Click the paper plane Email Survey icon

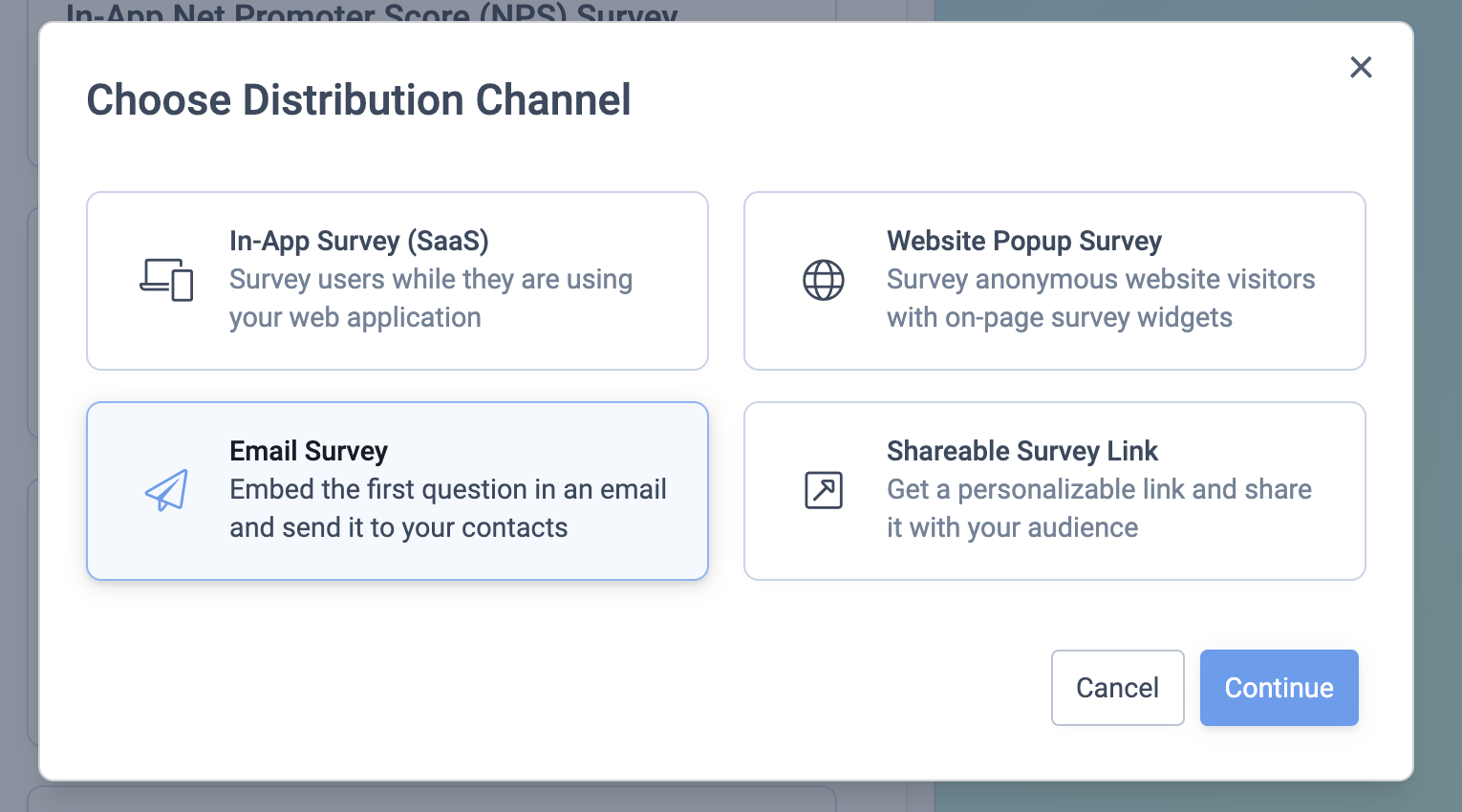(166, 490)
